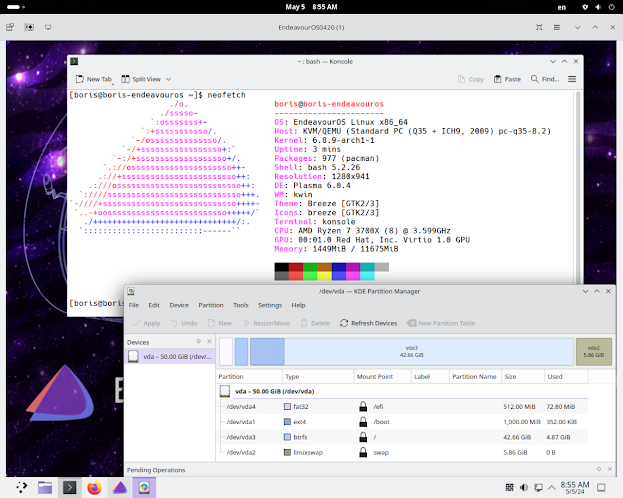Click the Apply toolbar button

click(146, 323)
